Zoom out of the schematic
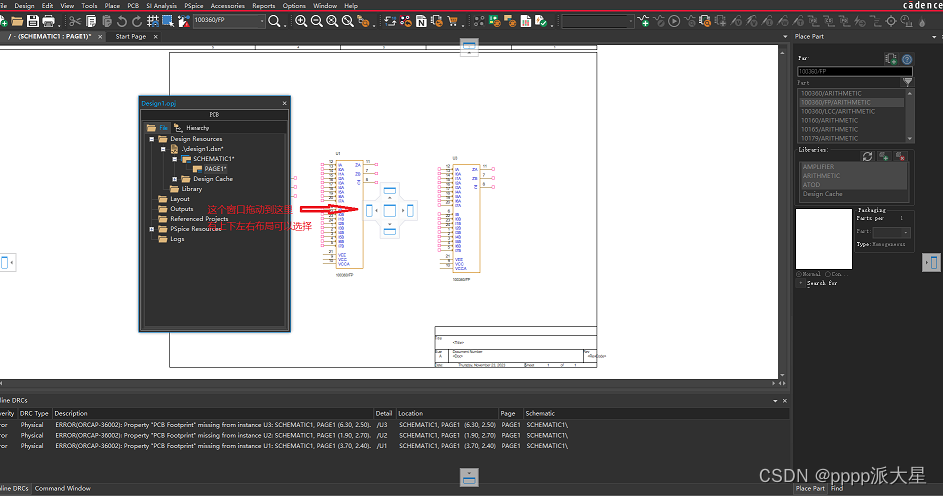 pyautogui.click(x=317, y=22)
